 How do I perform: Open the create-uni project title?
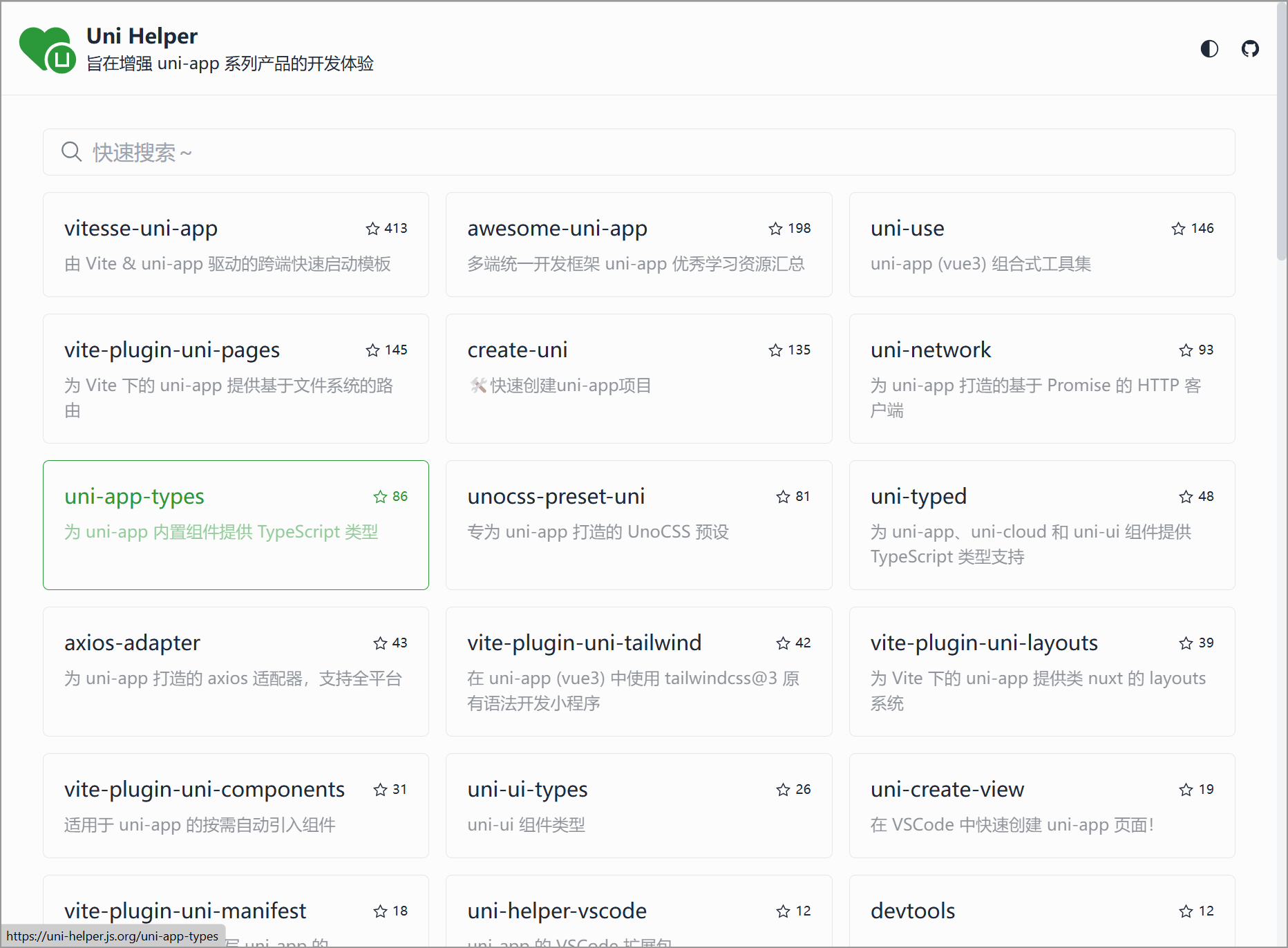click(x=518, y=350)
